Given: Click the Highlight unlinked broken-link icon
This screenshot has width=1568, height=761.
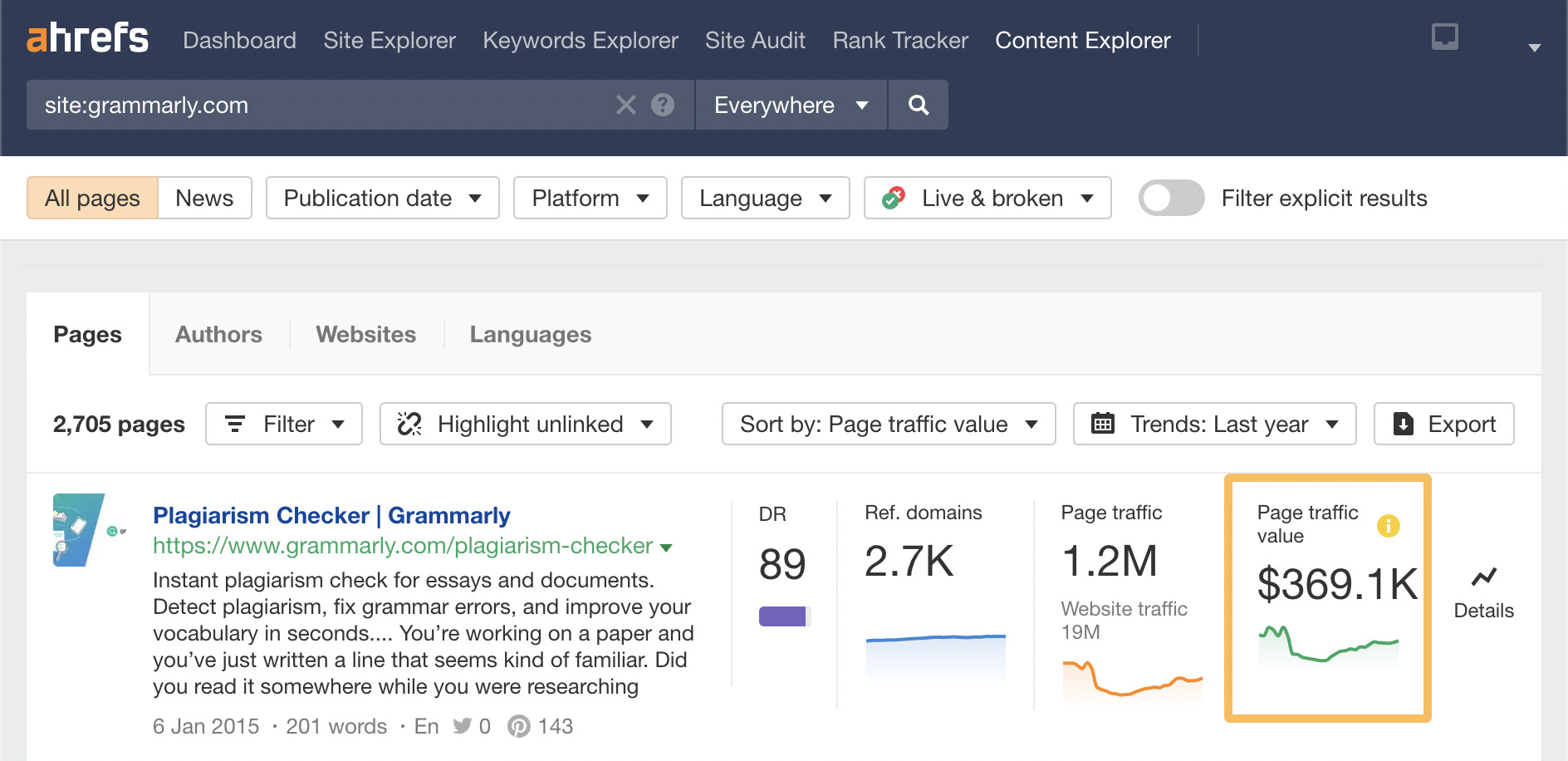Looking at the screenshot, I should coord(410,424).
